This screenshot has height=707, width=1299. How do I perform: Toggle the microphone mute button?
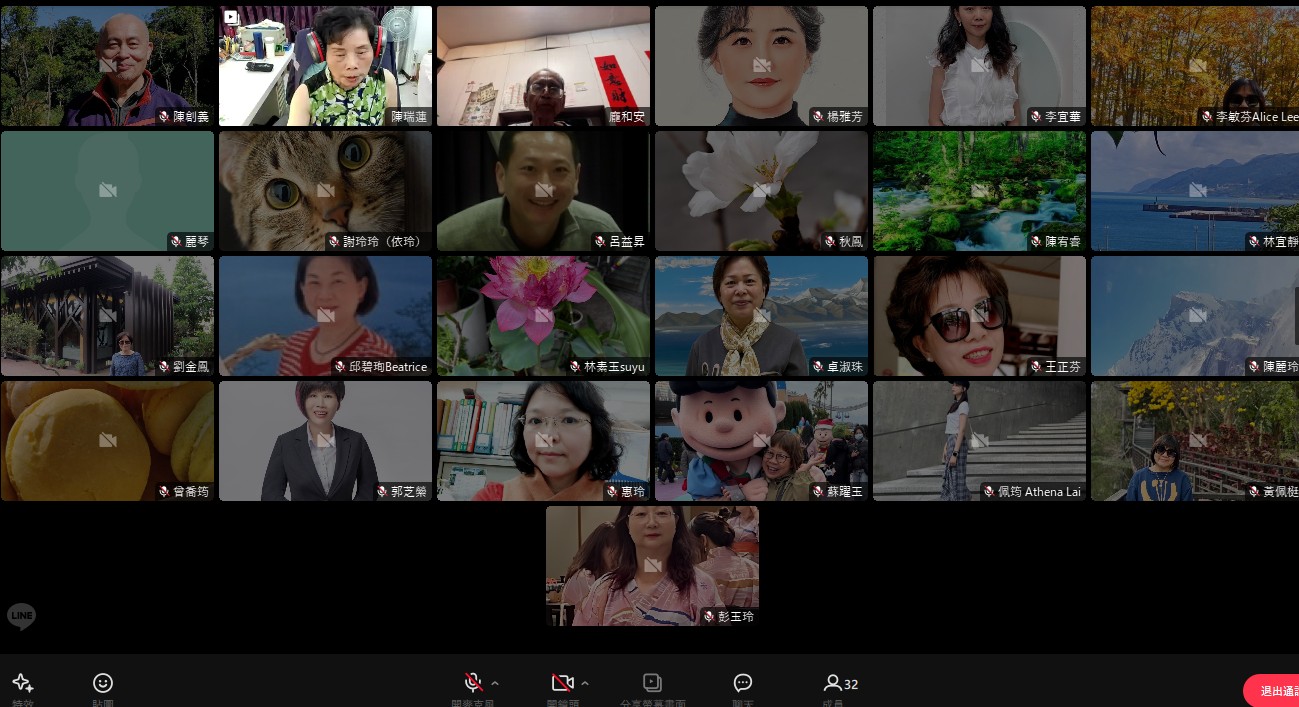pyautogui.click(x=473, y=683)
